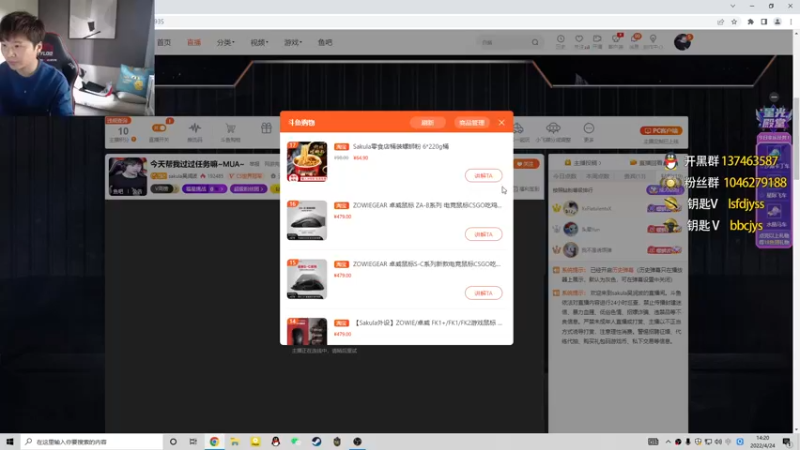
Task: Open the Yuba community tab
Action: click(325, 42)
